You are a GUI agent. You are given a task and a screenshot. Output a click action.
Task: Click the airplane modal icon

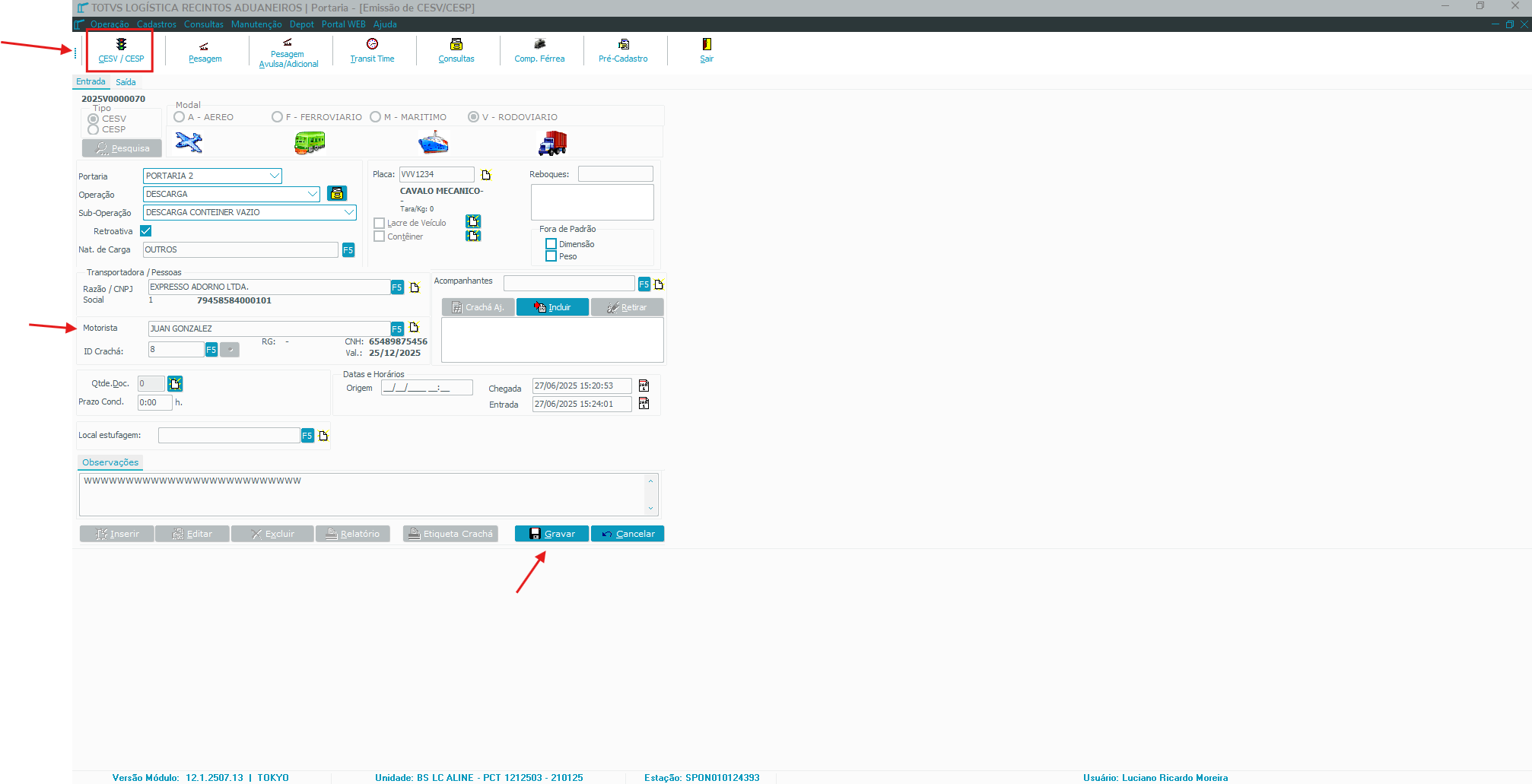click(x=189, y=142)
